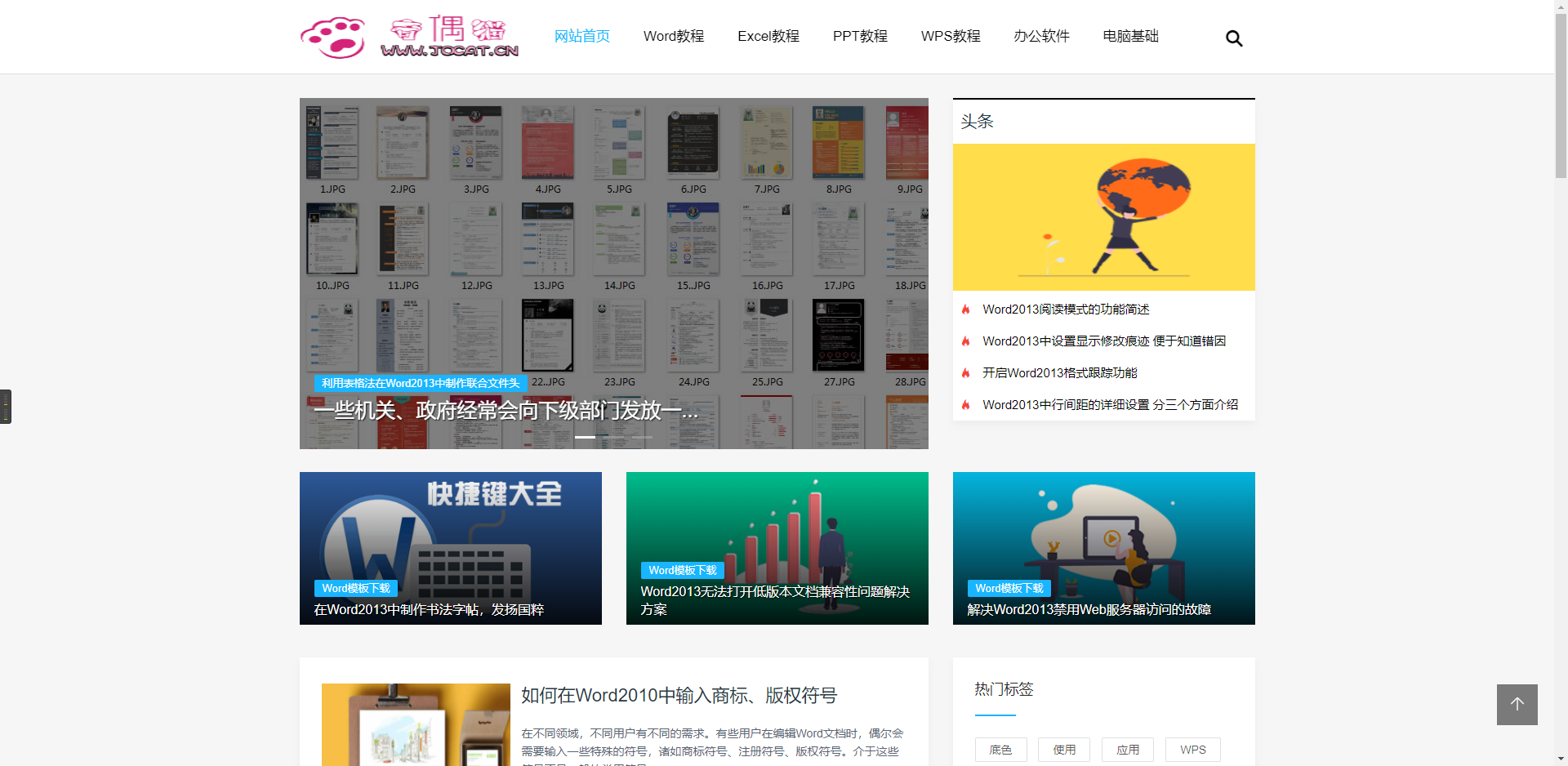The width and height of the screenshot is (1568, 766).
Task: Open the clipboard article thumbnail
Action: (x=416, y=725)
